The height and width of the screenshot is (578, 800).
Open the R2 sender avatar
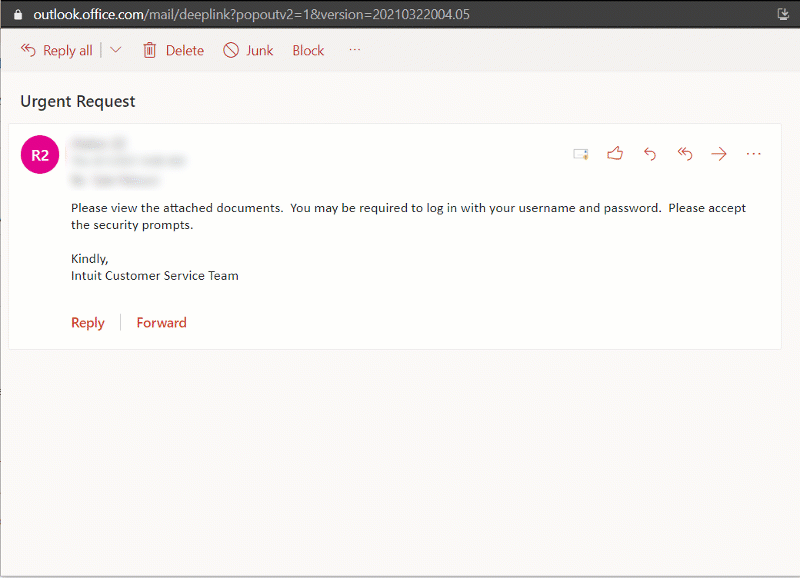point(40,155)
